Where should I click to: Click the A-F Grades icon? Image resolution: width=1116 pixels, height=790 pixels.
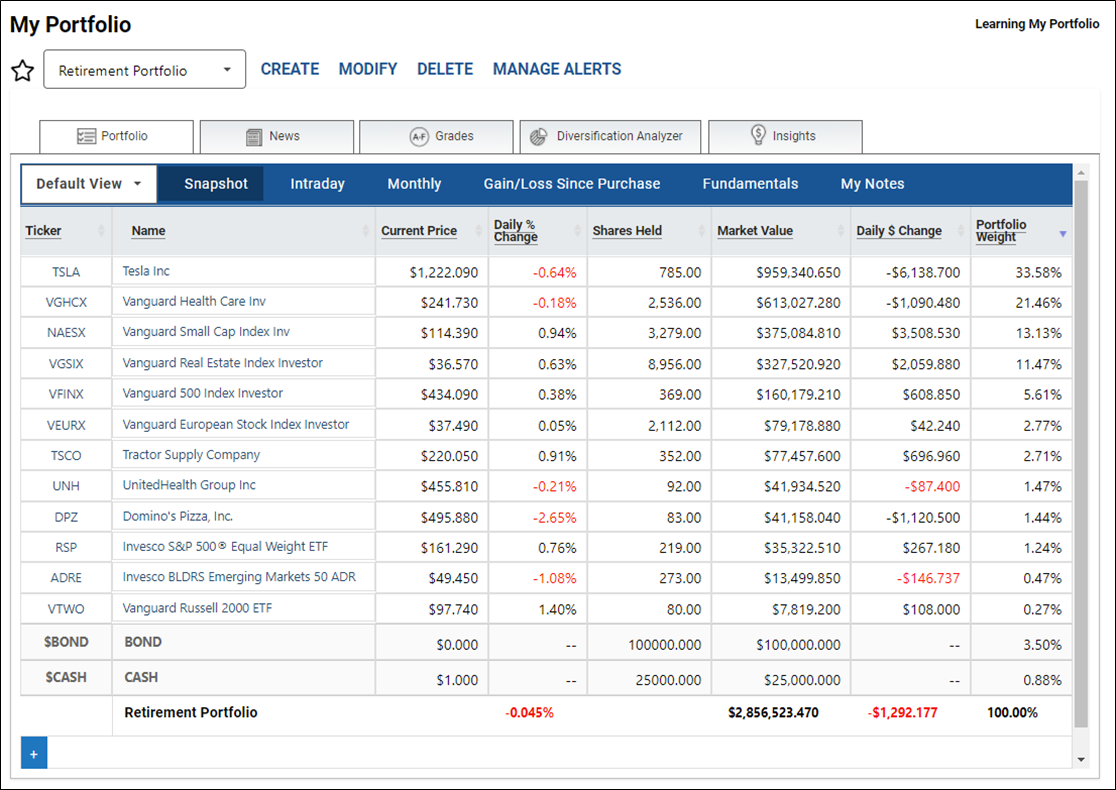click(x=419, y=137)
